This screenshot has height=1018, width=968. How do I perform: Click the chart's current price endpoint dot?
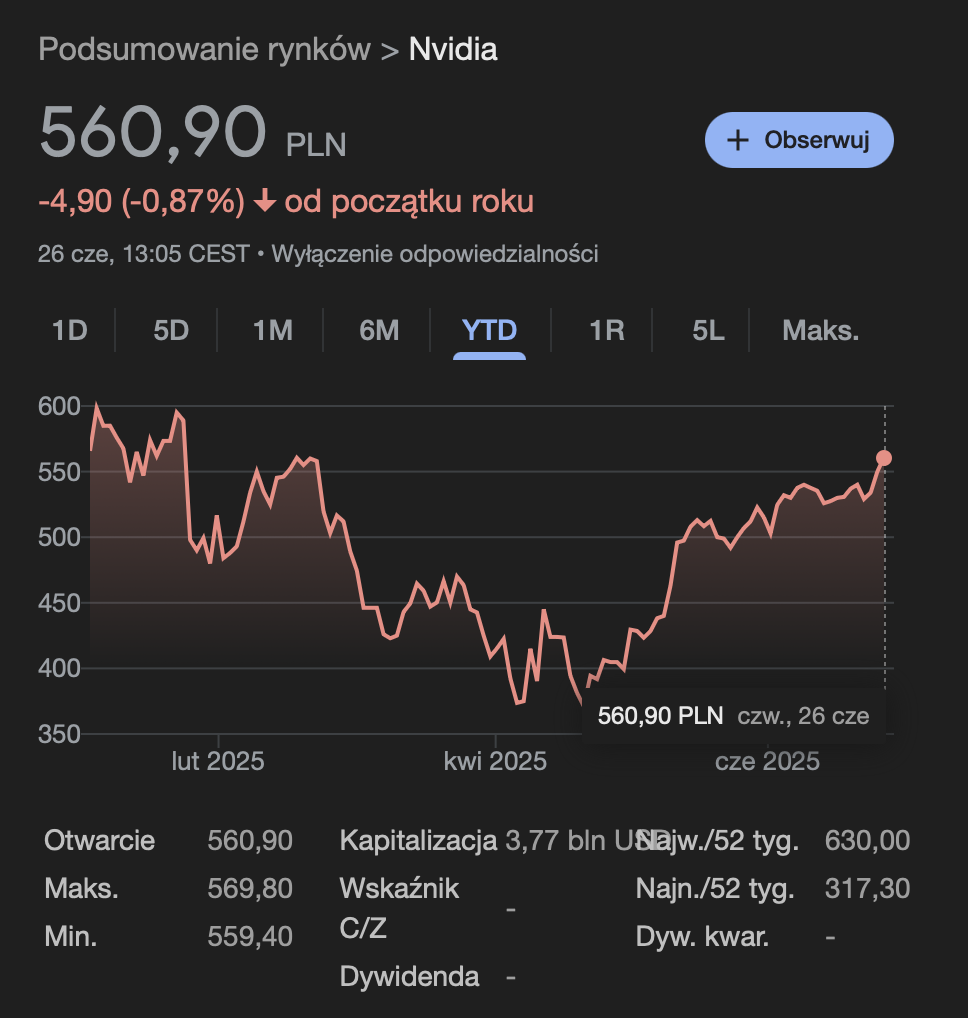pyautogui.click(x=884, y=459)
